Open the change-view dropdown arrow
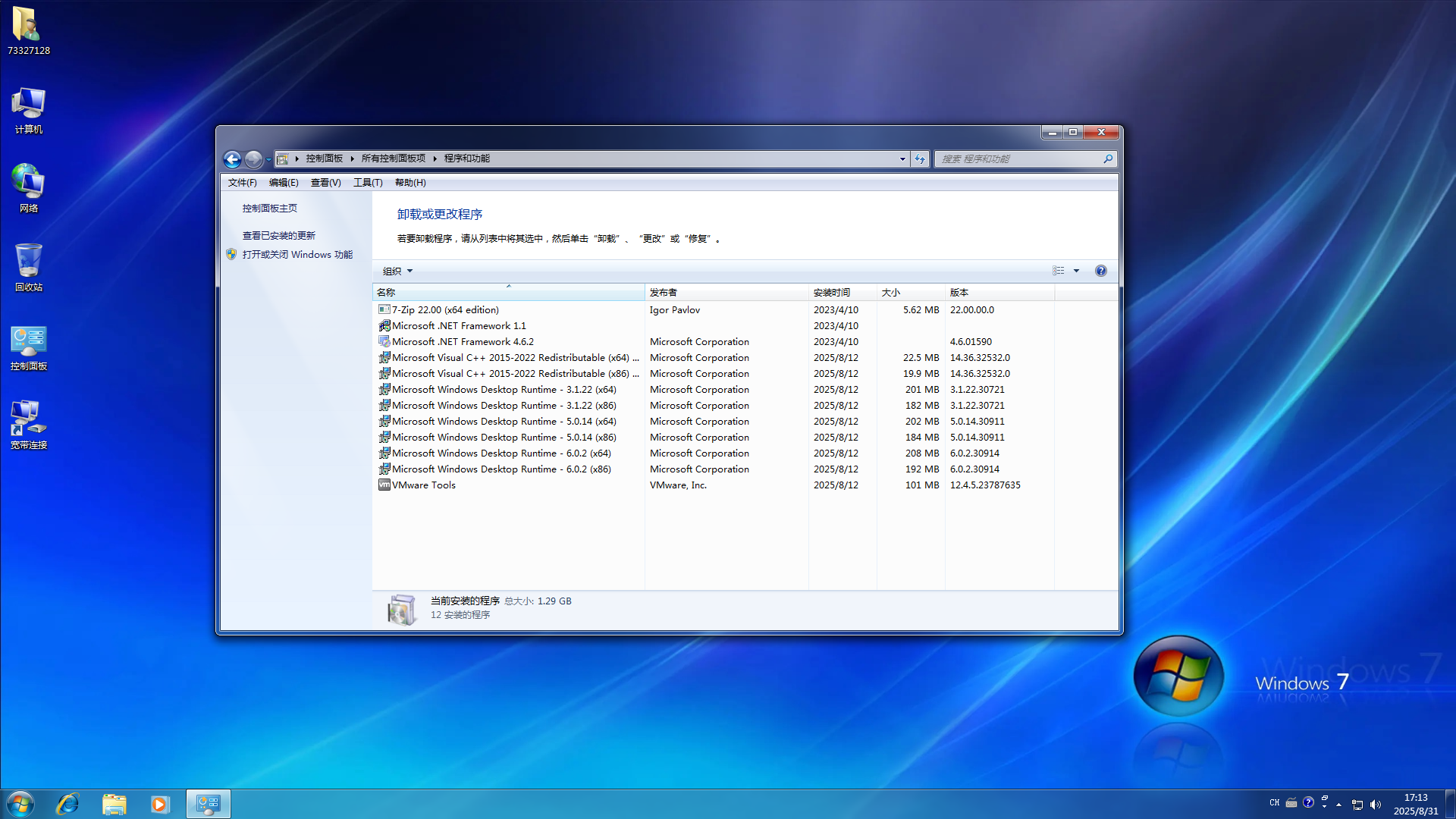The height and width of the screenshot is (819, 1456). coord(1076,270)
